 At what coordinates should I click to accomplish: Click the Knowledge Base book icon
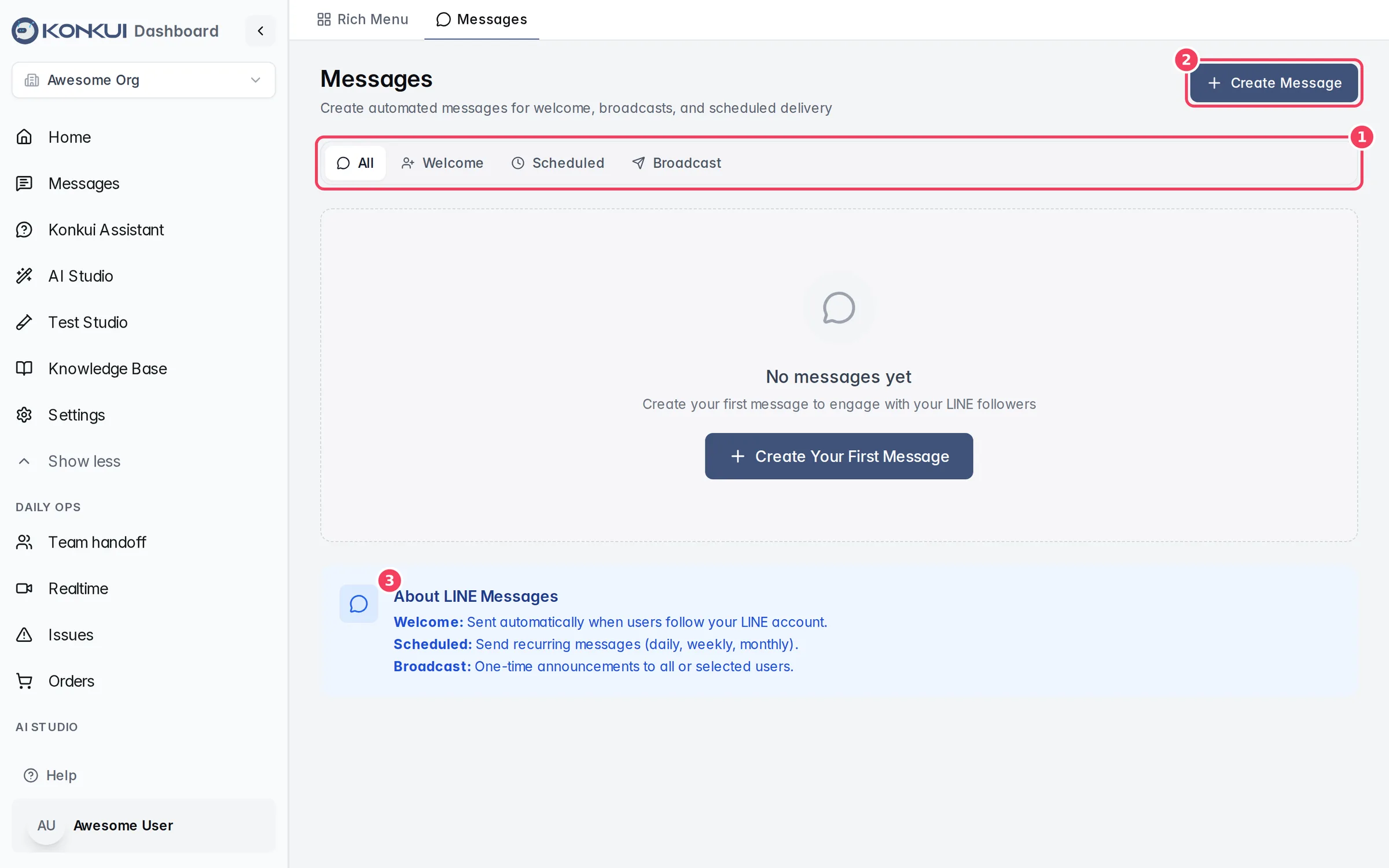(x=24, y=369)
